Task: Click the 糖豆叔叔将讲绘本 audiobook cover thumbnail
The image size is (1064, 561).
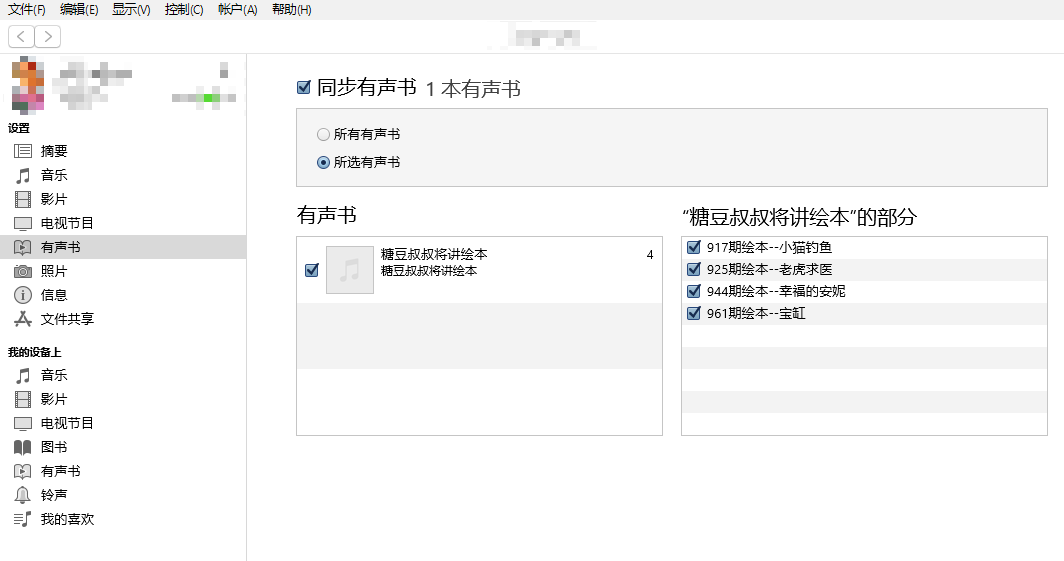Action: pos(350,270)
